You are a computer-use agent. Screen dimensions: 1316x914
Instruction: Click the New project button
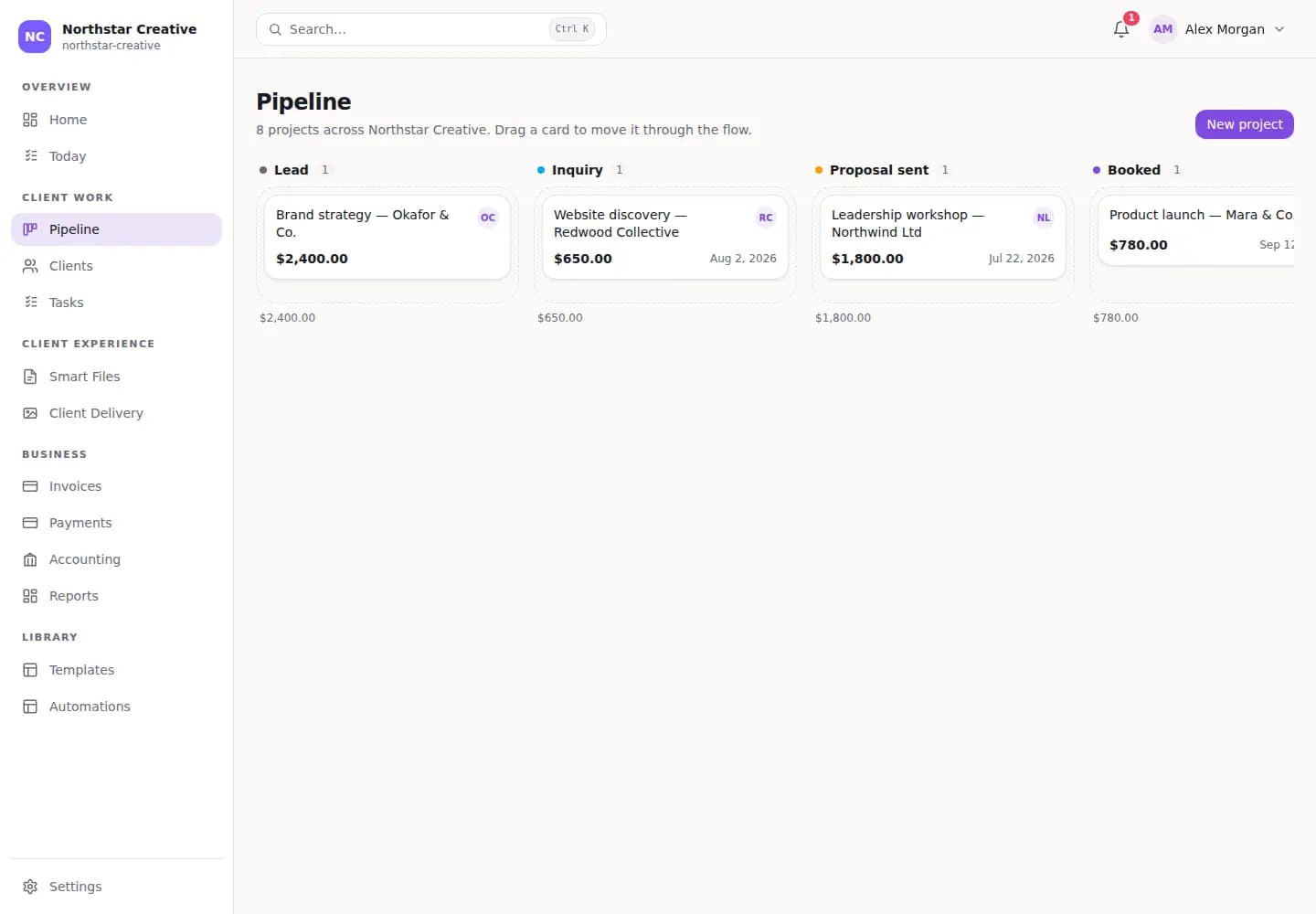pos(1244,124)
